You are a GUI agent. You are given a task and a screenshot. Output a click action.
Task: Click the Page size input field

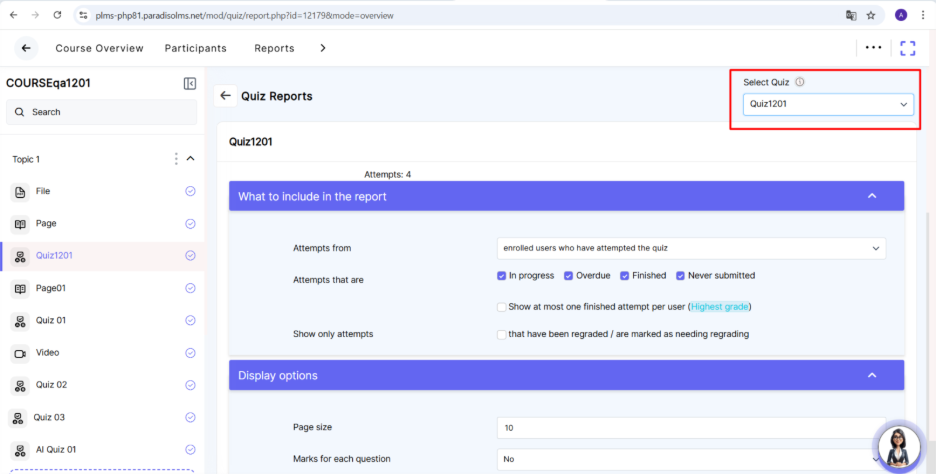[691, 428]
